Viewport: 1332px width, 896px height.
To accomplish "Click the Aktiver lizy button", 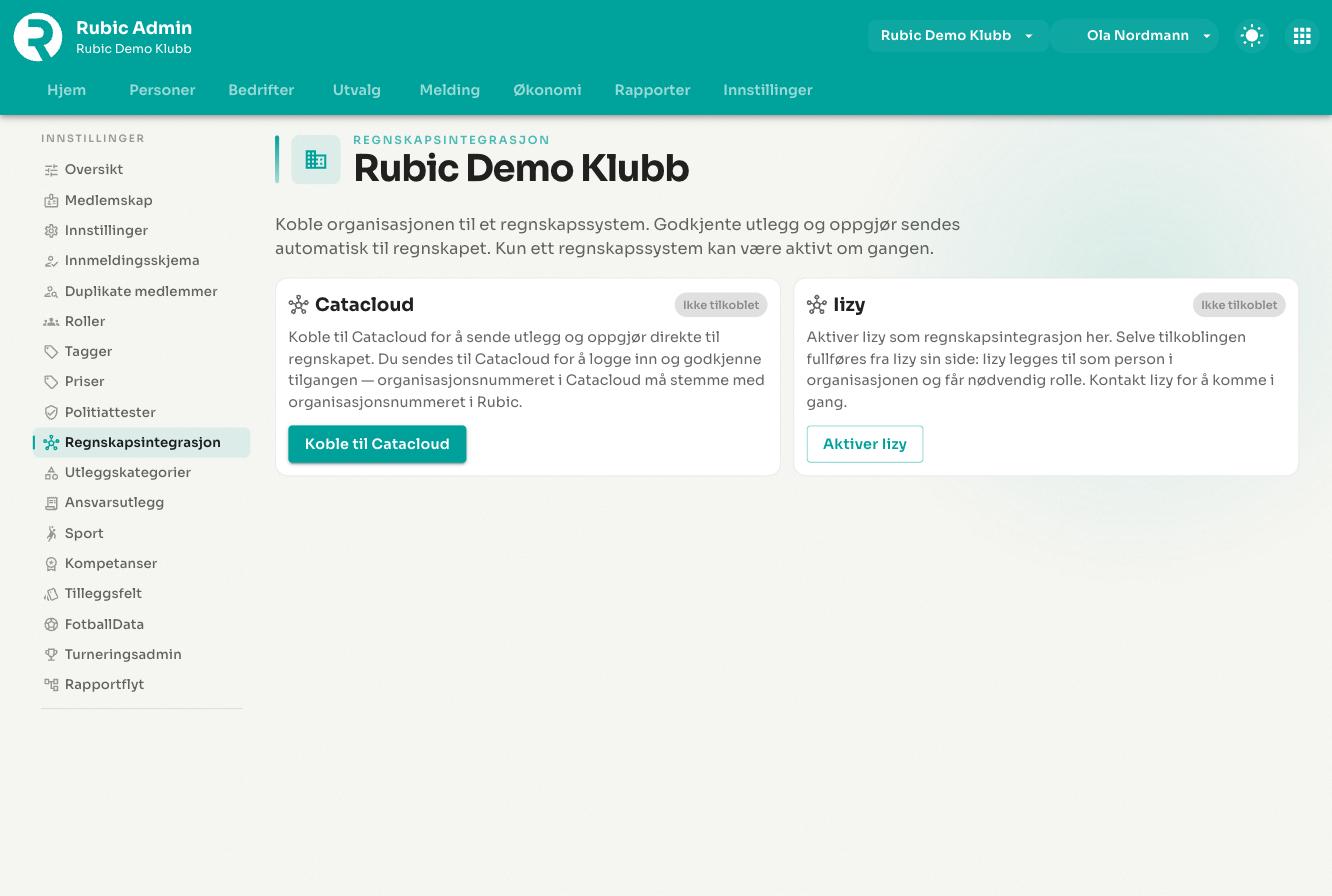I will coord(865,444).
